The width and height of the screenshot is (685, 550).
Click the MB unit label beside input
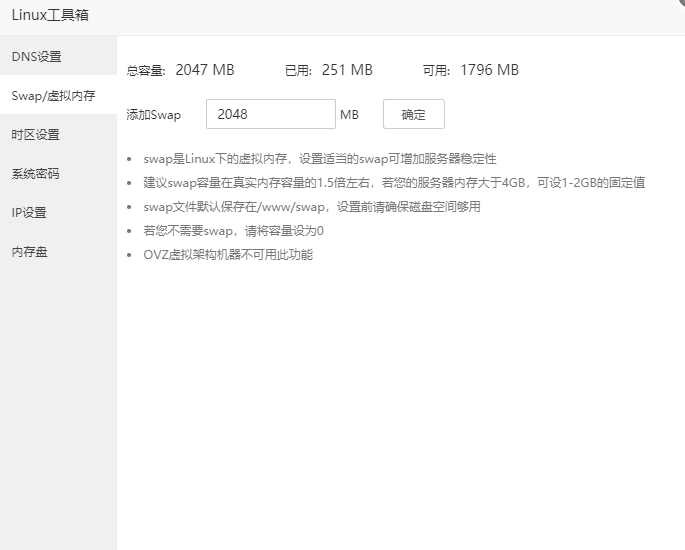coord(349,114)
